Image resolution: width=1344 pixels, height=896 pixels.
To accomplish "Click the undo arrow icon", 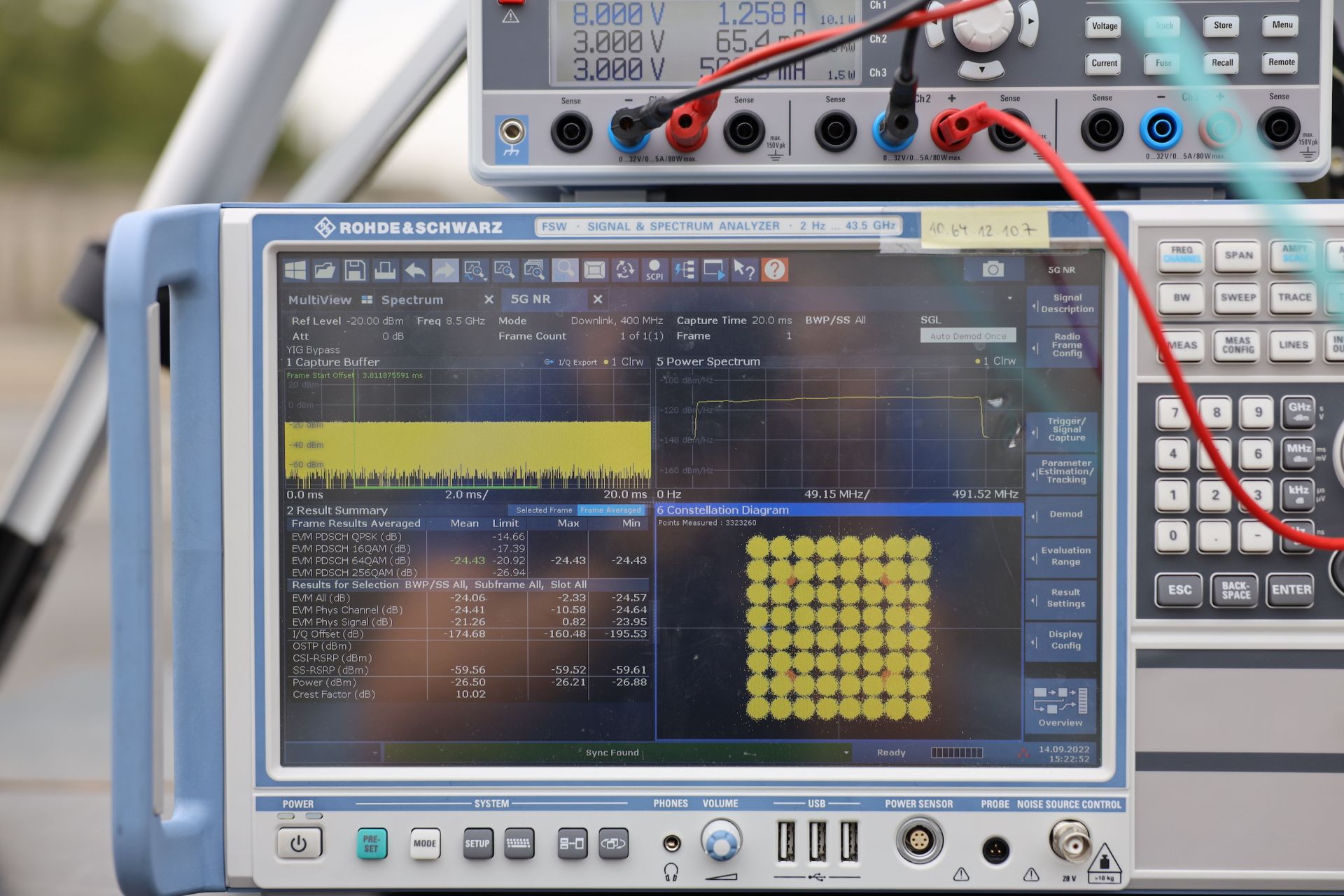I will click(415, 270).
